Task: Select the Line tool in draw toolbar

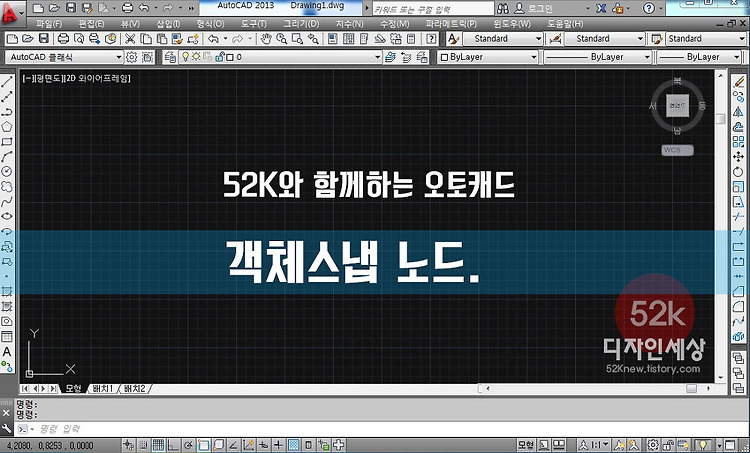Action: click(x=7, y=82)
